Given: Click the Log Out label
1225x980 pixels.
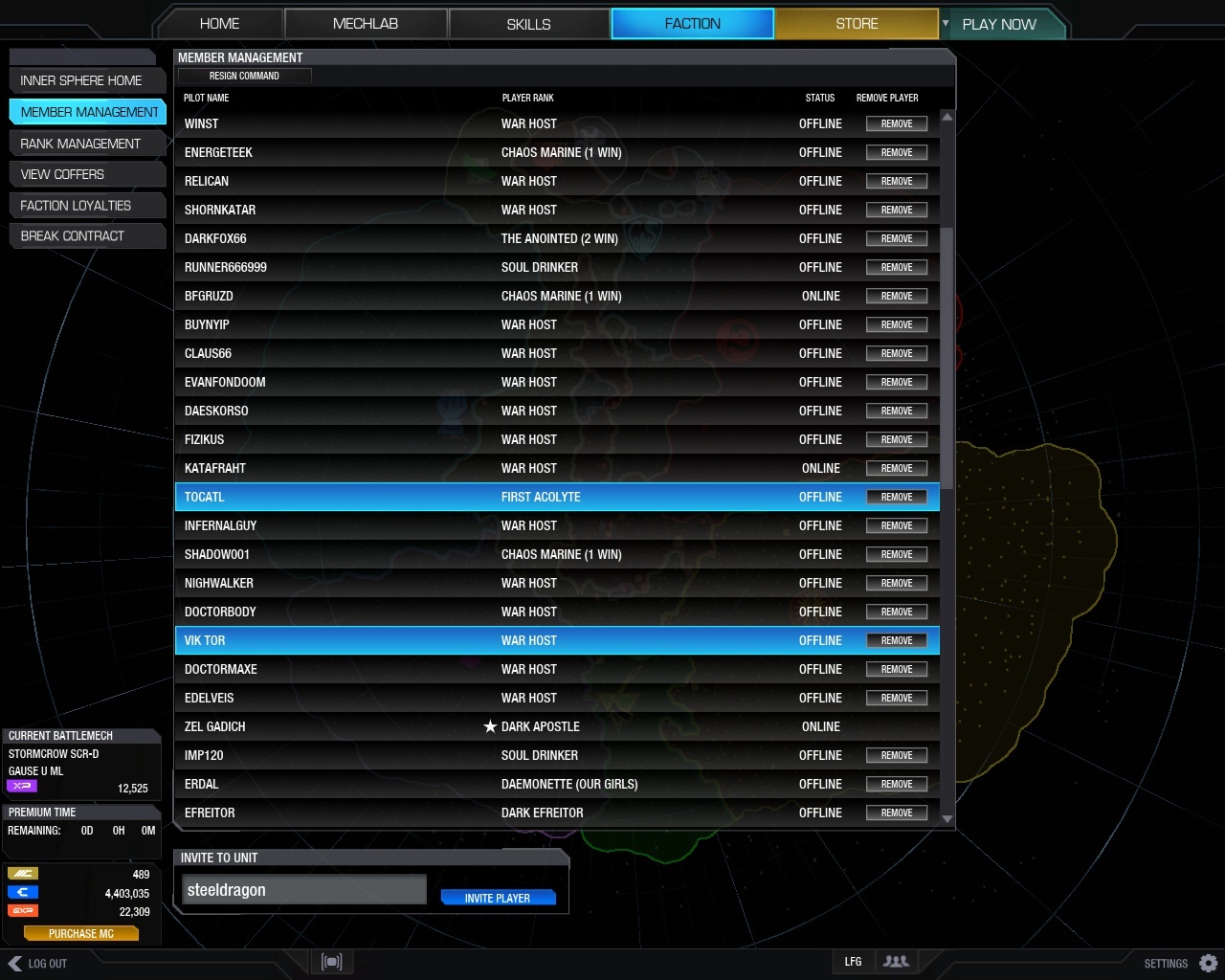Looking at the screenshot, I should point(48,964).
